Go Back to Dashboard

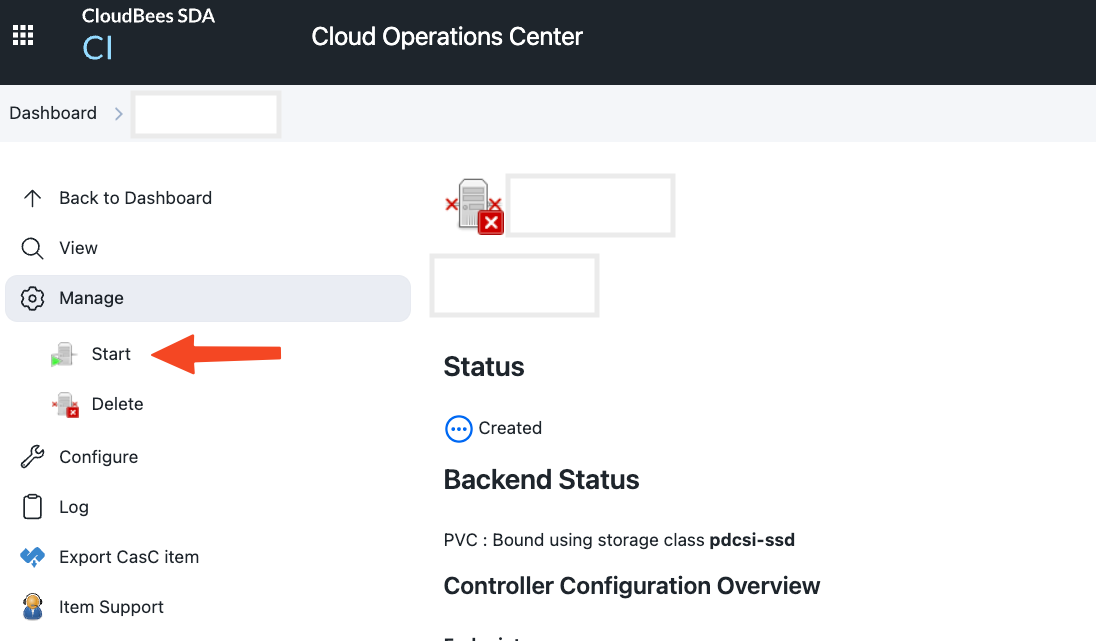tap(135, 199)
